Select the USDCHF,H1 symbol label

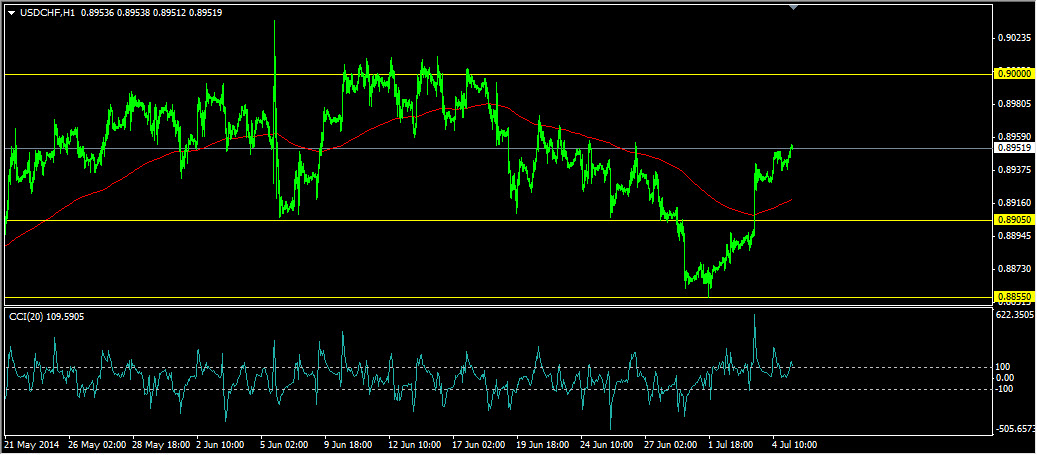(x=47, y=11)
